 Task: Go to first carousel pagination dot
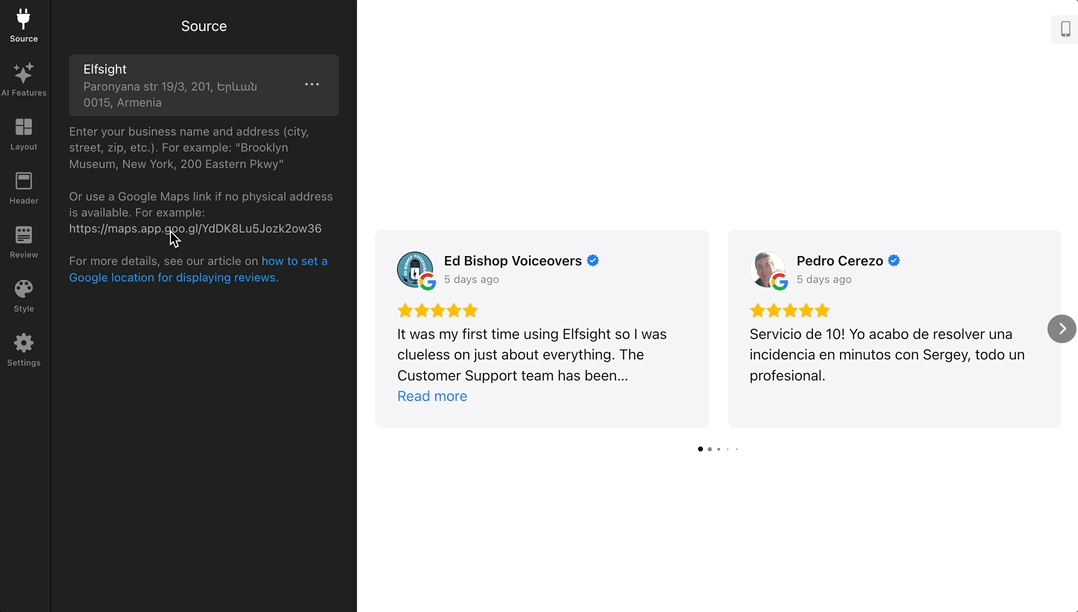700,449
